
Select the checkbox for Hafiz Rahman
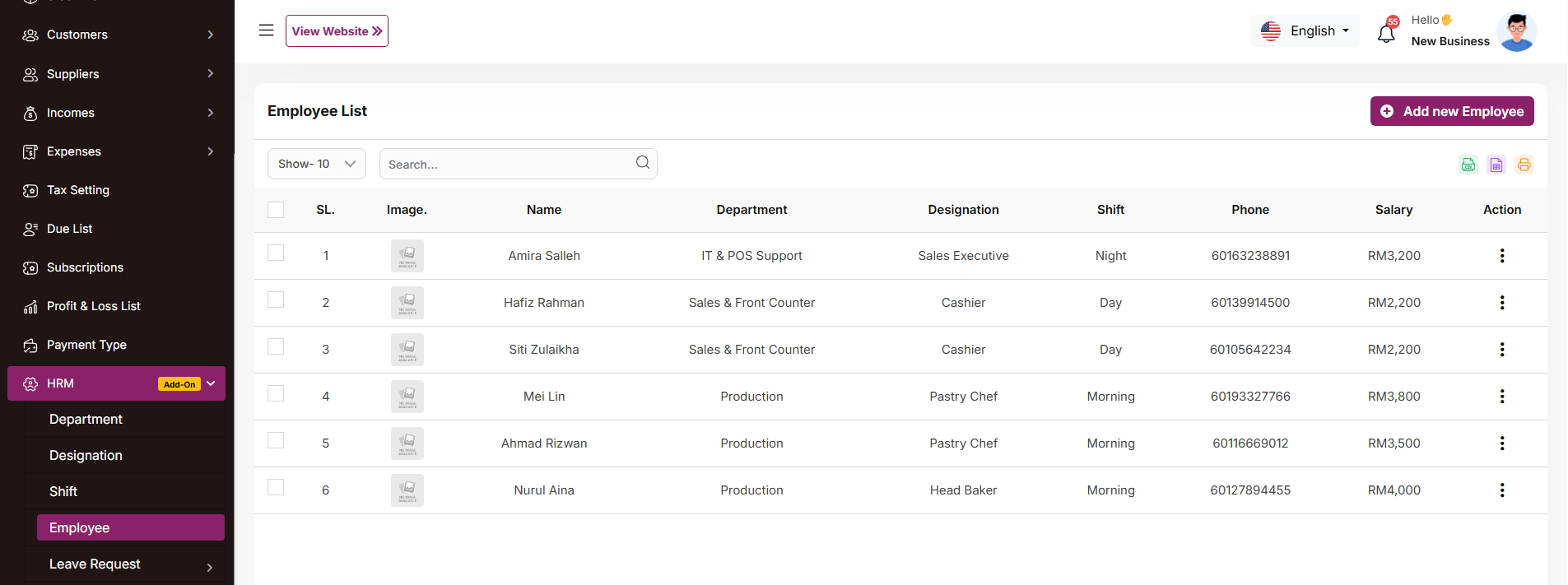(x=276, y=299)
